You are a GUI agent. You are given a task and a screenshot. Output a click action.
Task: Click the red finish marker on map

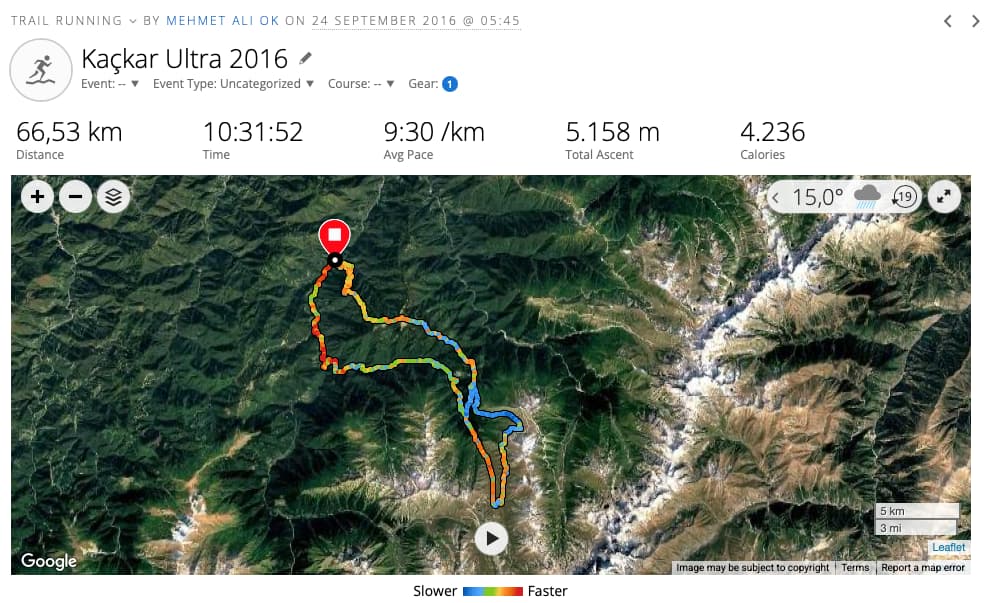334,237
